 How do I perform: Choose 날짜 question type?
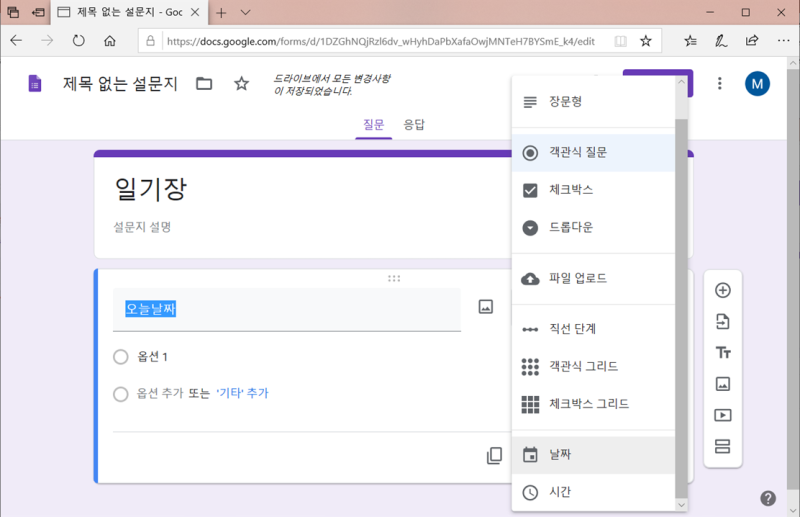(x=593, y=455)
